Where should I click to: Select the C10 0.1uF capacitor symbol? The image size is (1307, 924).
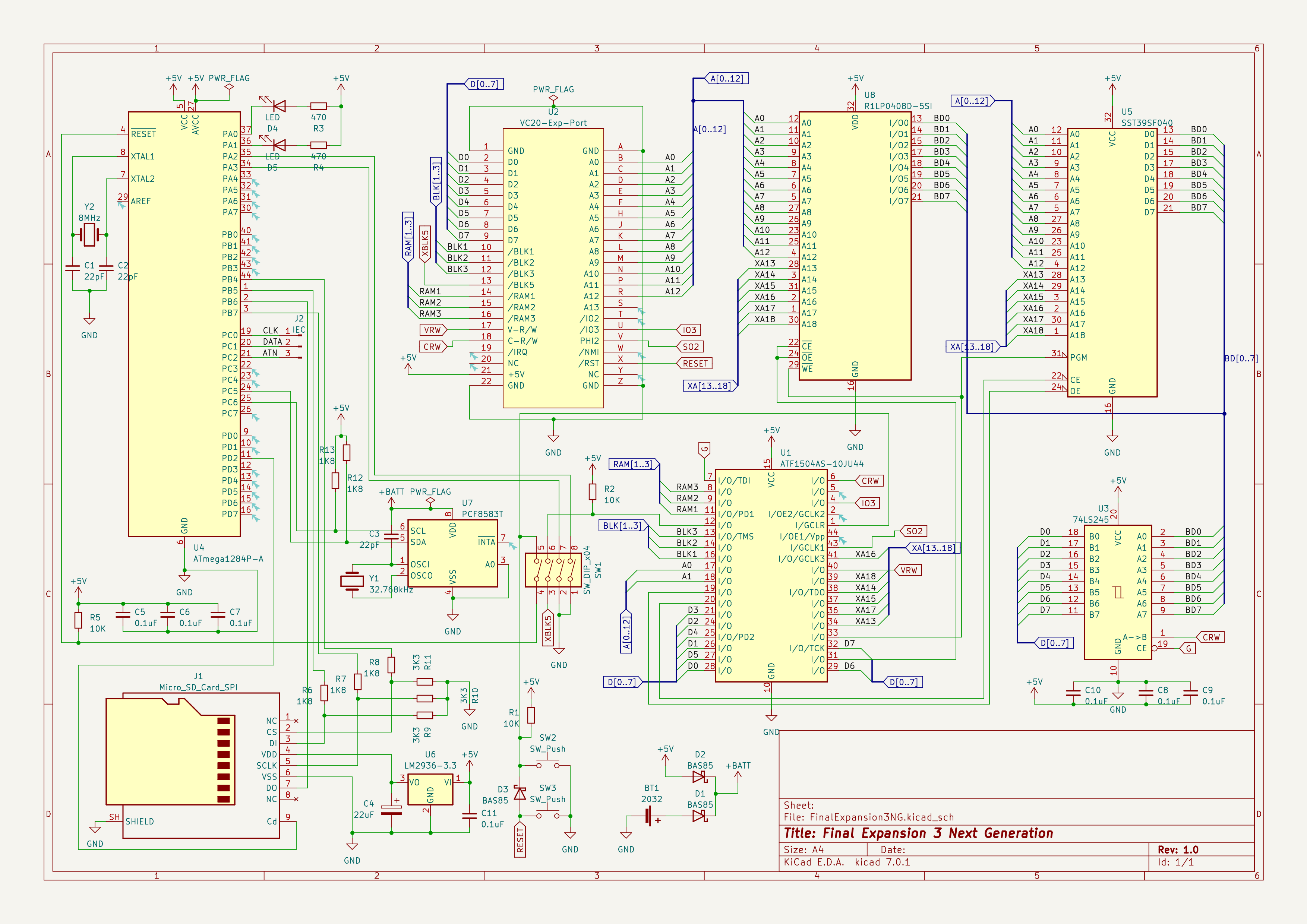pos(1073,692)
